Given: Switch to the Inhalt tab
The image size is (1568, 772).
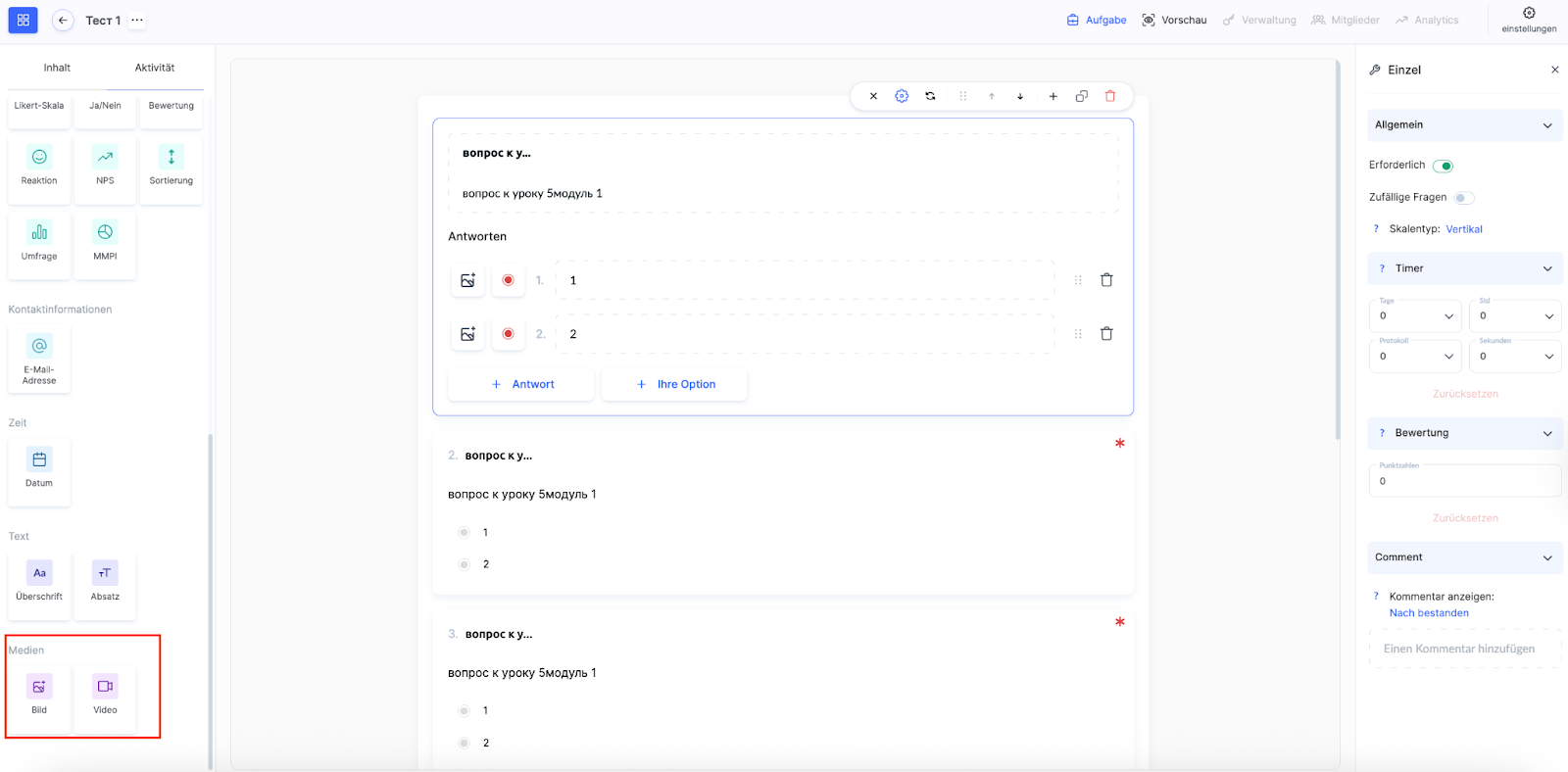Looking at the screenshot, I should tap(57, 68).
